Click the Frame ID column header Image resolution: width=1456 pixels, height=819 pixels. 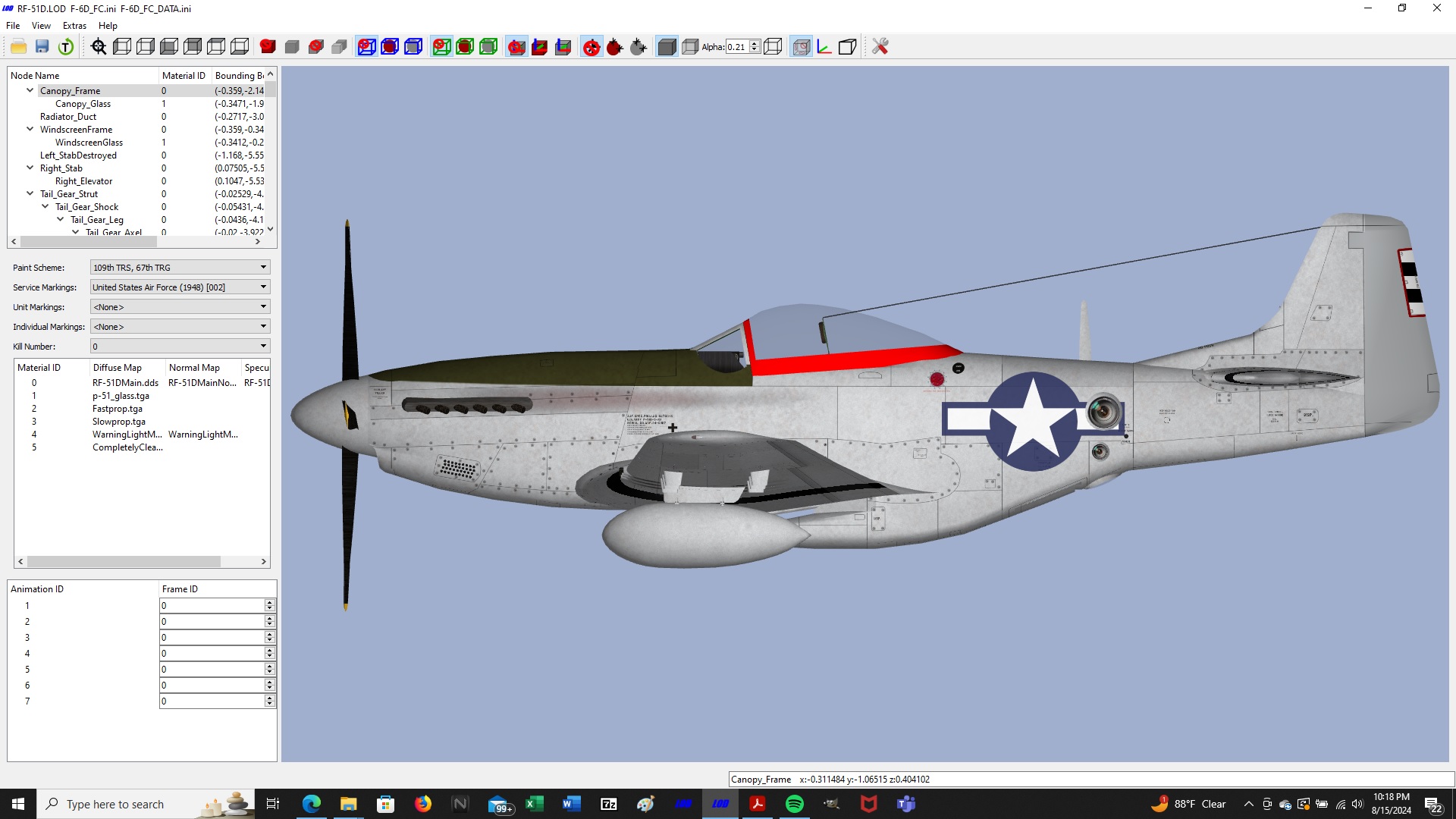point(218,589)
